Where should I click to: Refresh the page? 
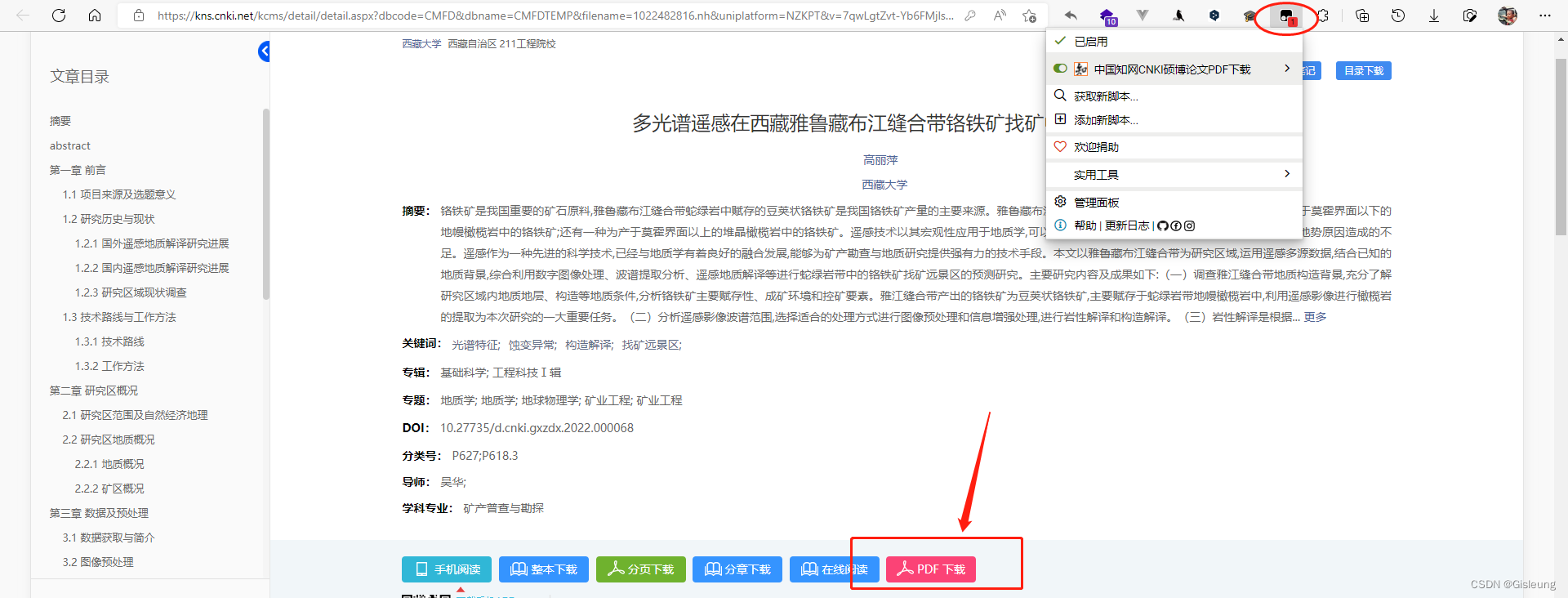tap(59, 16)
